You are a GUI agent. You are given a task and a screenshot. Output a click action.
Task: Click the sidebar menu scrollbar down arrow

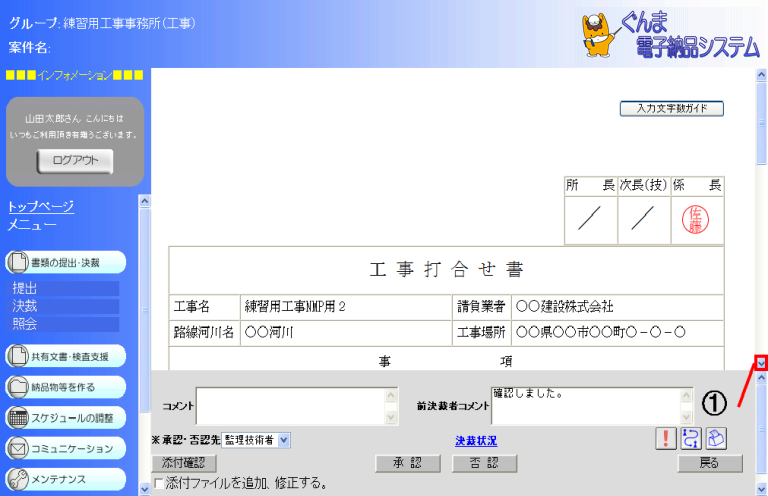coord(144,489)
